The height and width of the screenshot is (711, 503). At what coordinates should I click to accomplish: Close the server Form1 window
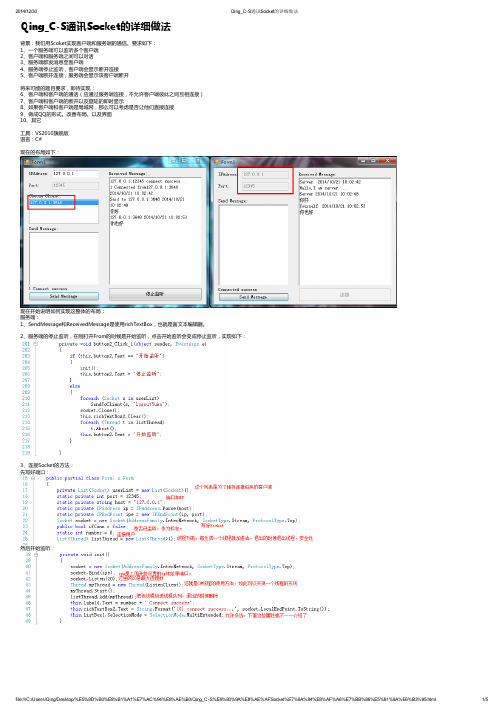point(199,161)
